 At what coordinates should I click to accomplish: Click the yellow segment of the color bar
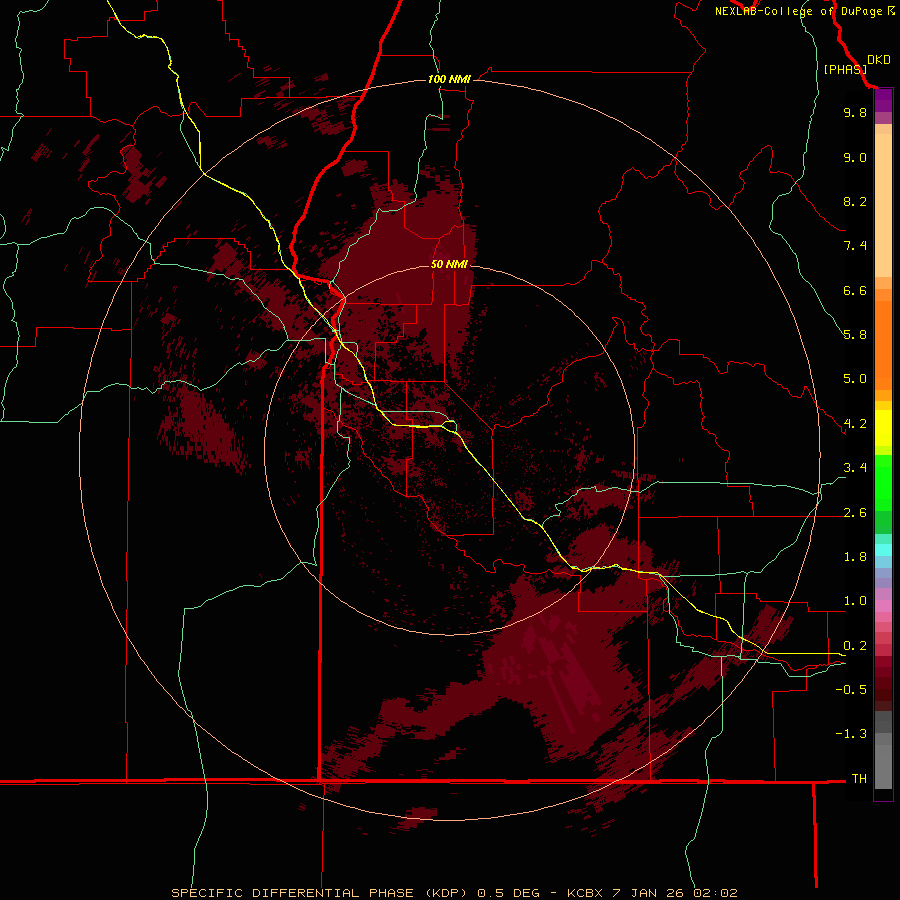(x=883, y=428)
